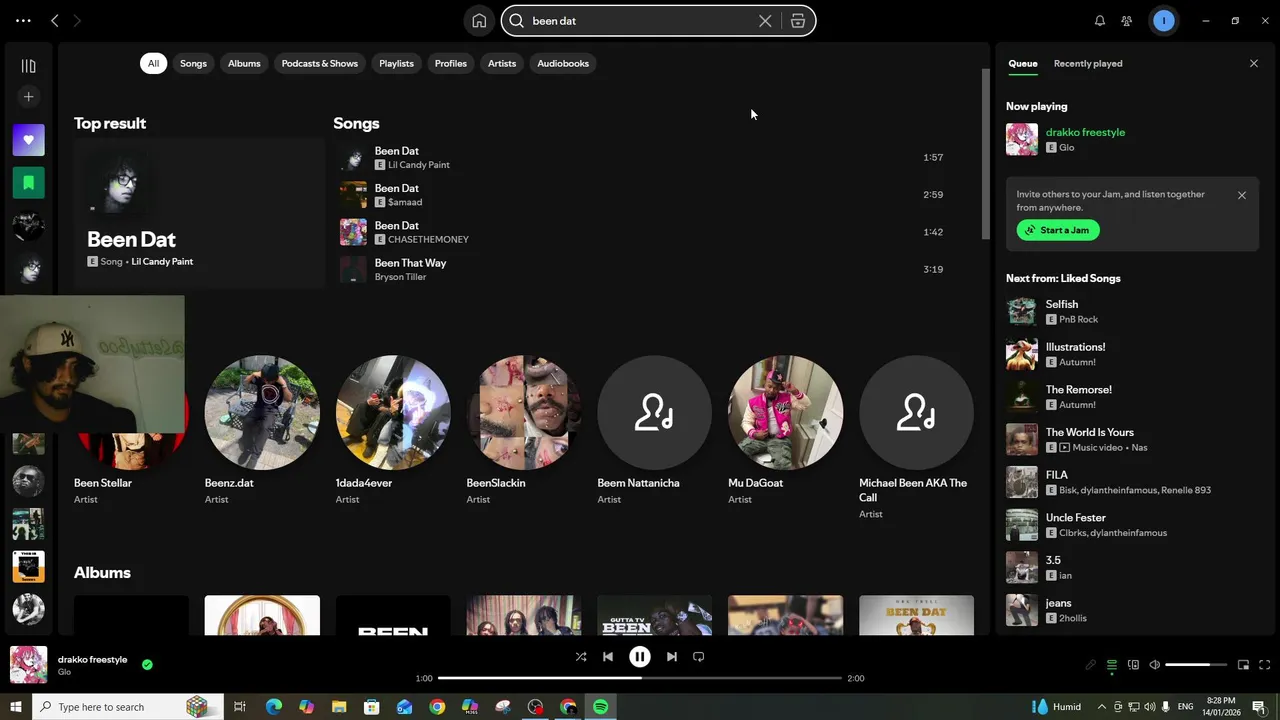Open File Explorer from taskbar
The height and width of the screenshot is (720, 1280).
point(339,707)
